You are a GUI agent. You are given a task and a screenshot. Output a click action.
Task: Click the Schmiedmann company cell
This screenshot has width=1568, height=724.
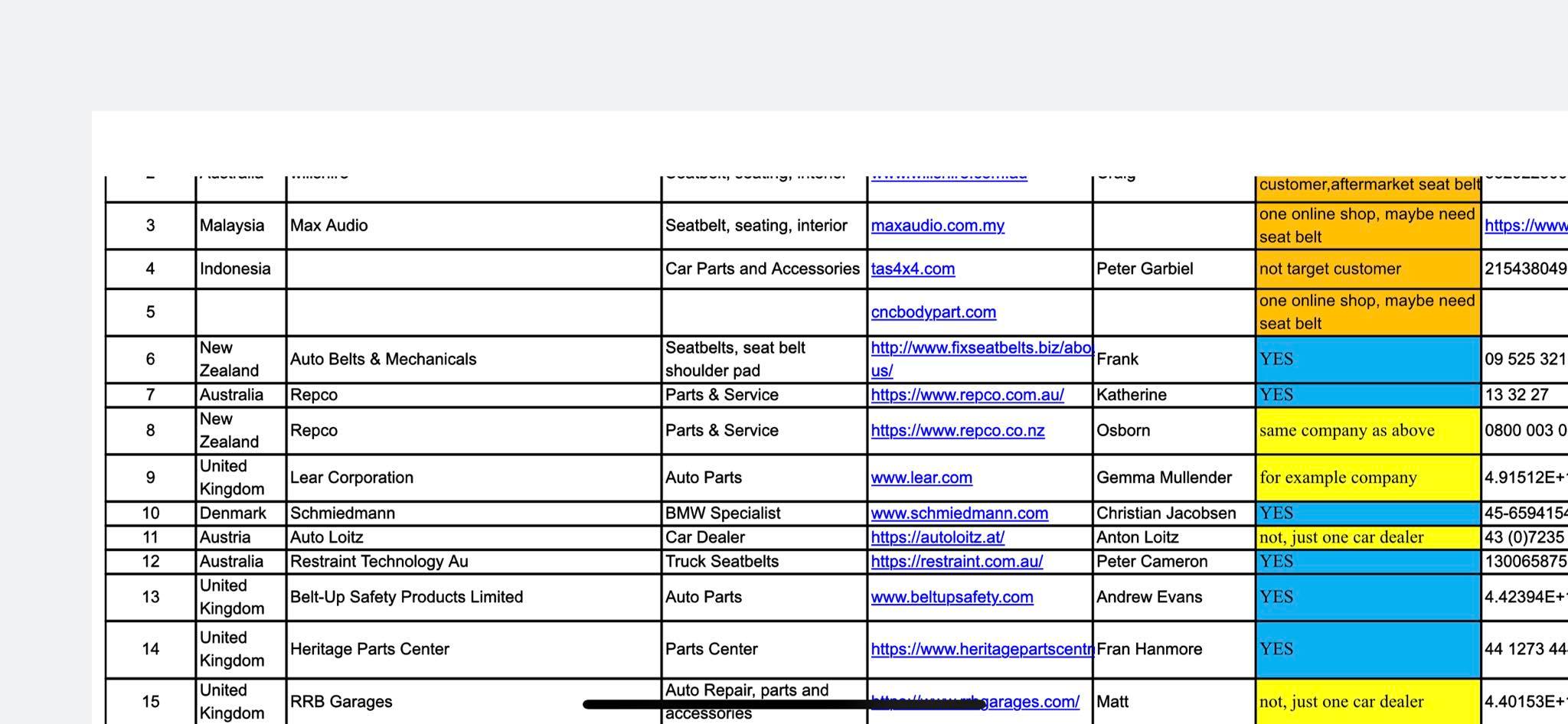coord(474,514)
